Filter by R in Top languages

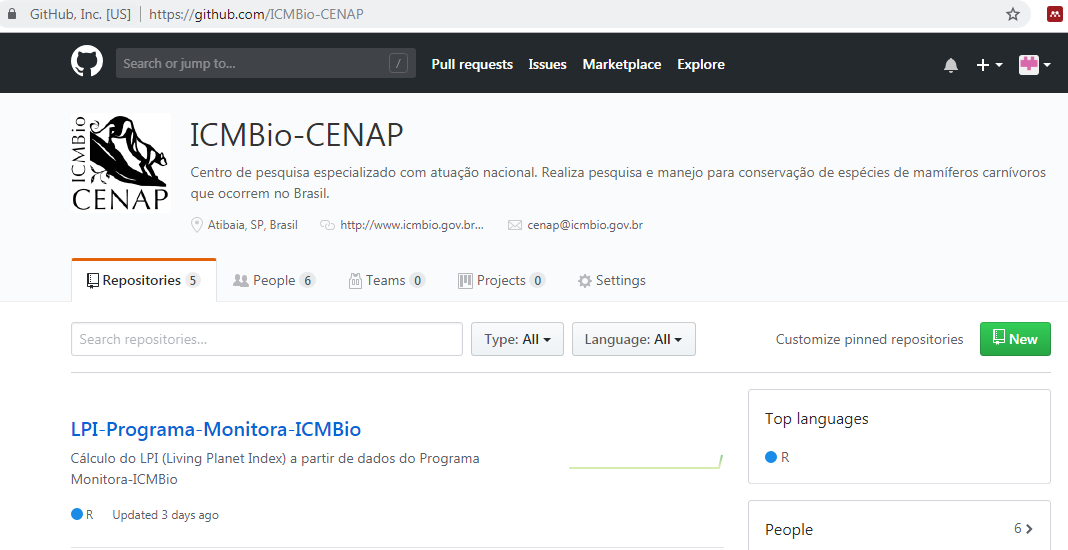tap(777, 457)
